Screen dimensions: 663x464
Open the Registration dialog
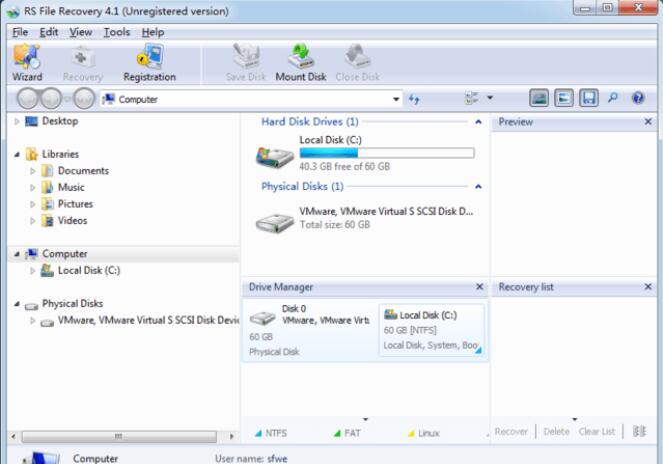click(x=150, y=63)
